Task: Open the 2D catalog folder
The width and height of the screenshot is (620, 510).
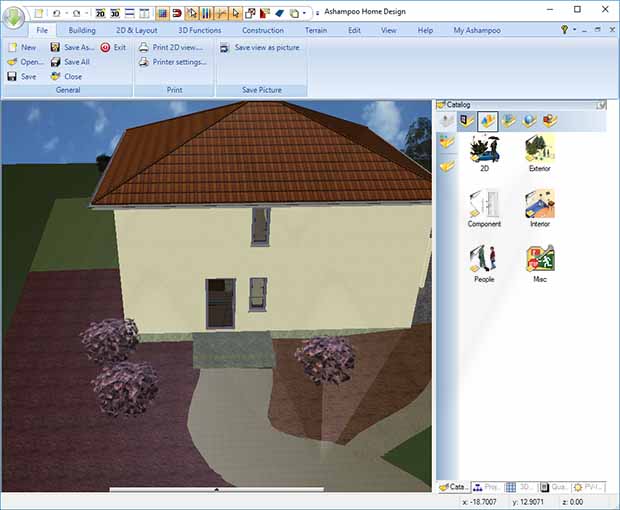Action: pos(484,153)
